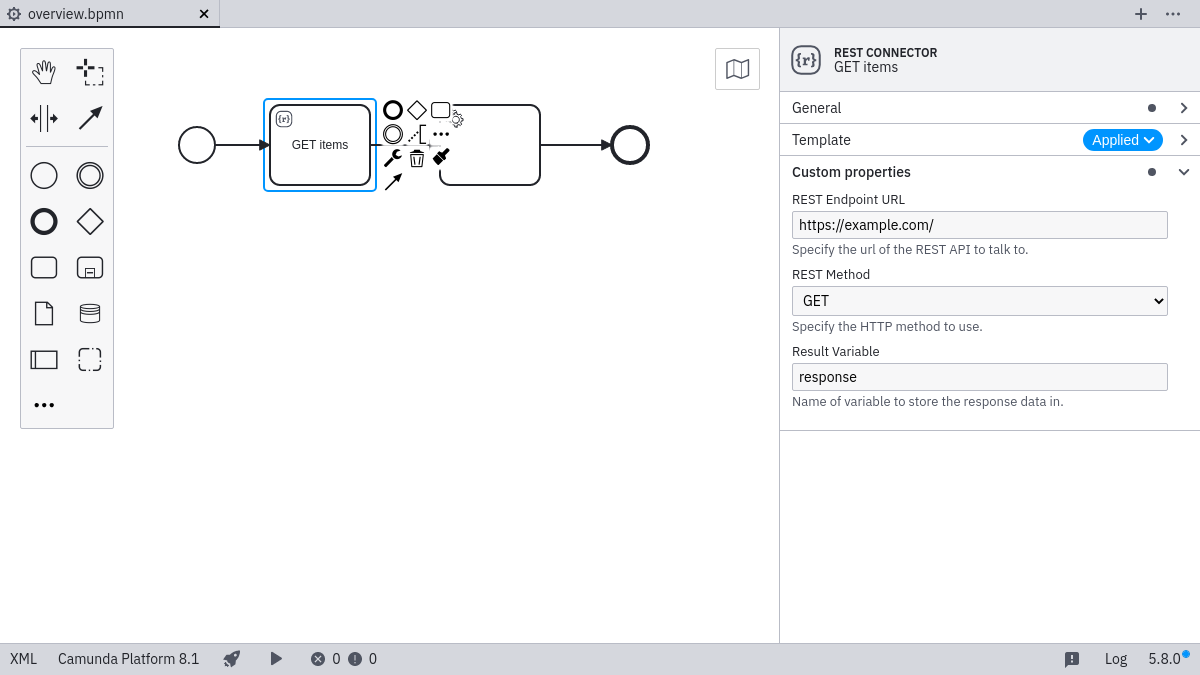Open the tab options menu with three dots
The height and width of the screenshot is (675, 1200).
coord(1174,14)
